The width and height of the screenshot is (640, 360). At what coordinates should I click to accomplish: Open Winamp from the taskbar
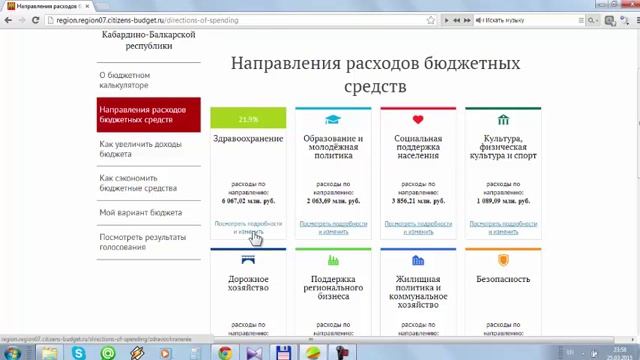[137, 353]
